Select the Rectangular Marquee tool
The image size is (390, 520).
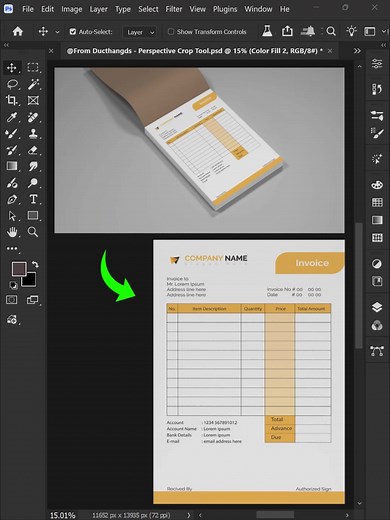pos(33,68)
